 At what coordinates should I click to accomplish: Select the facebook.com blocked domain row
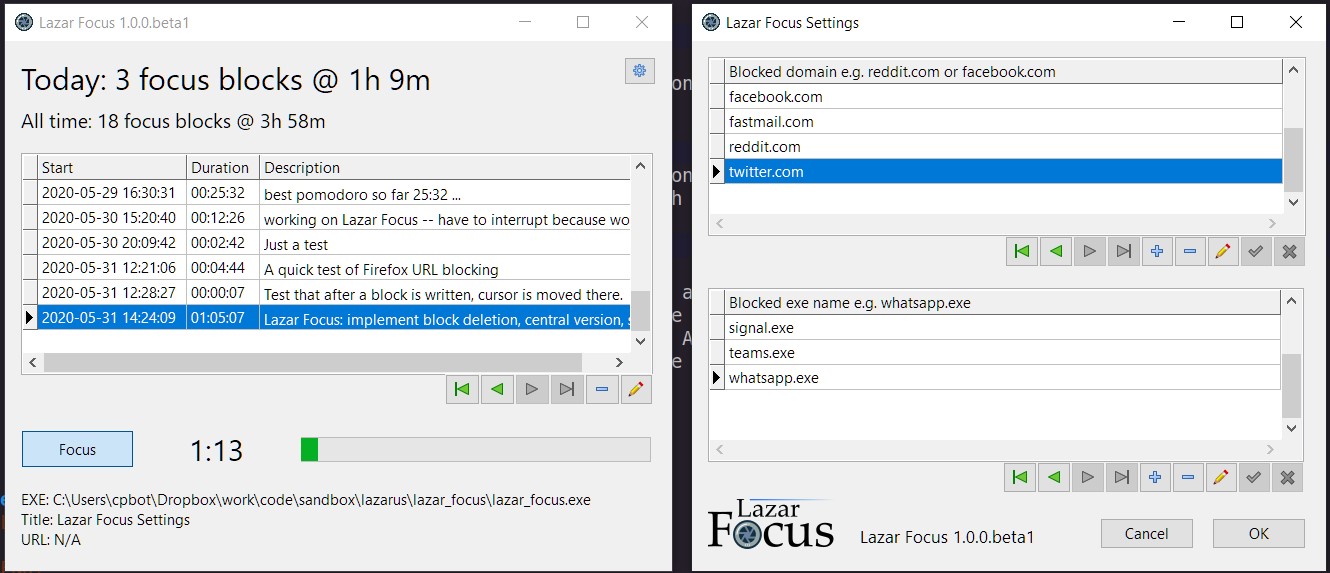(x=1003, y=97)
